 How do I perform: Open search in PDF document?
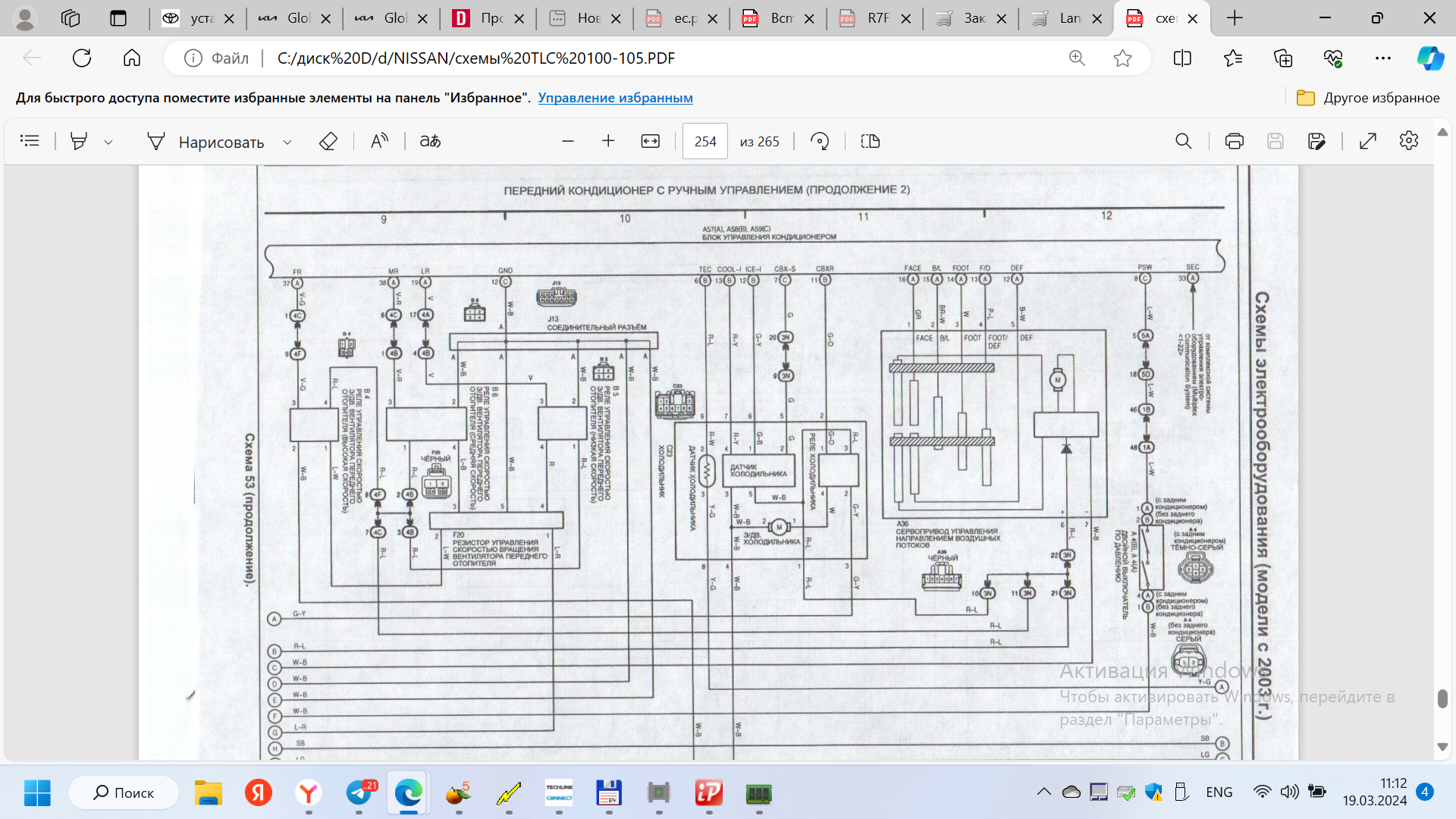pos(1183,141)
